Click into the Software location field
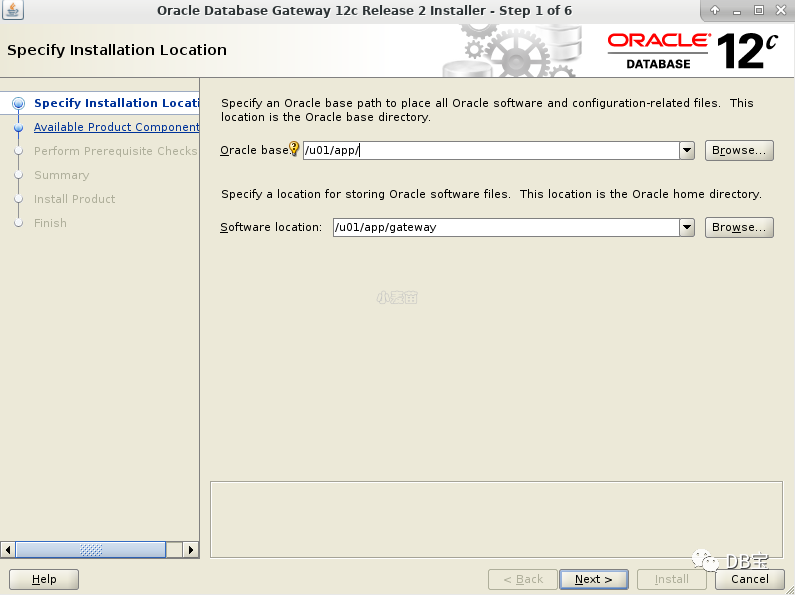 506,228
